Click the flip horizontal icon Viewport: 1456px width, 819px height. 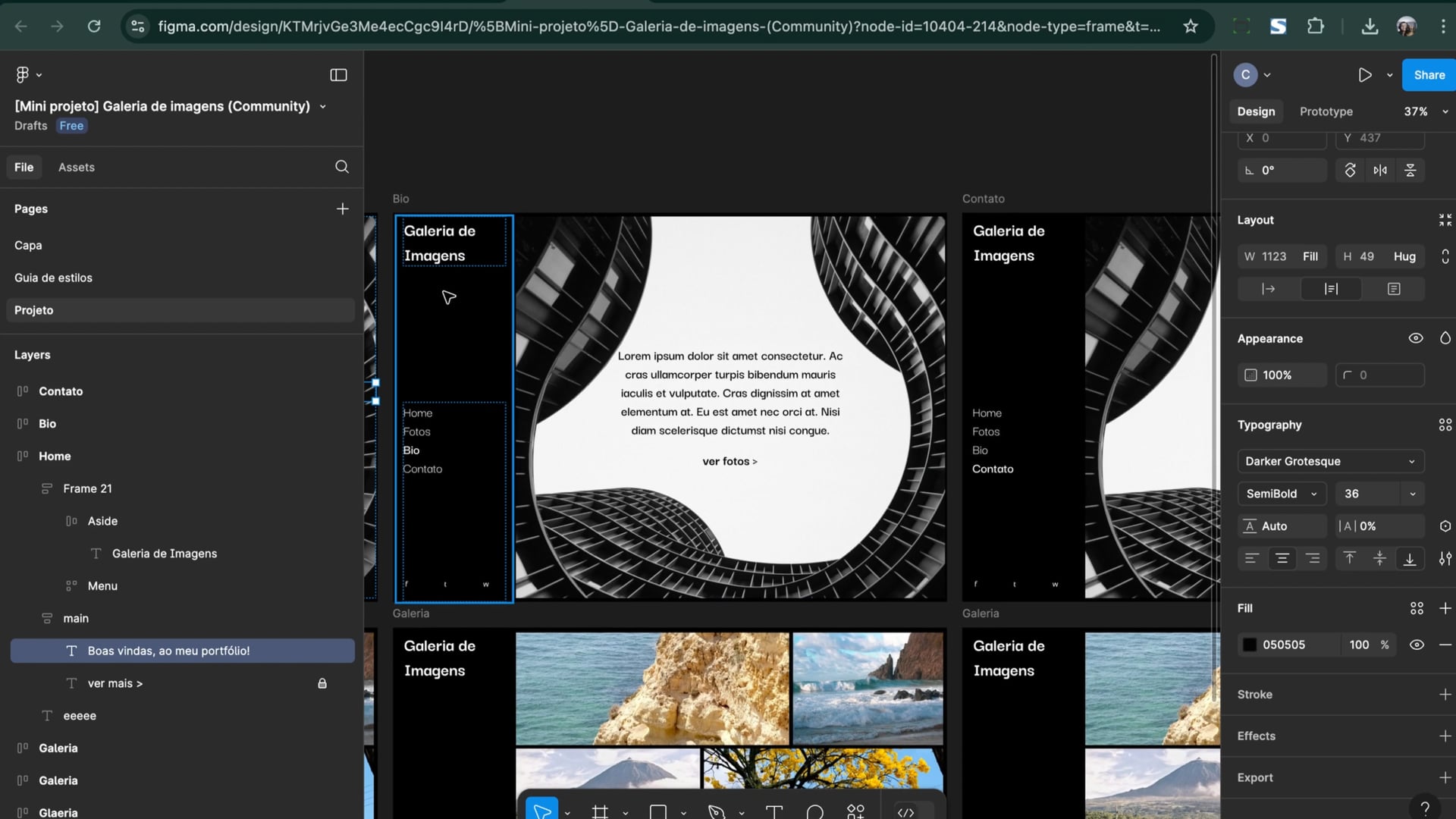(1379, 171)
